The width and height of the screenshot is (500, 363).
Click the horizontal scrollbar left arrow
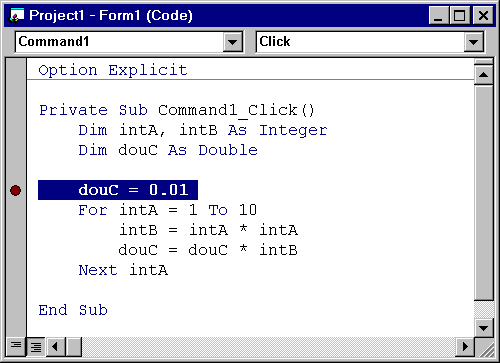pos(55,347)
